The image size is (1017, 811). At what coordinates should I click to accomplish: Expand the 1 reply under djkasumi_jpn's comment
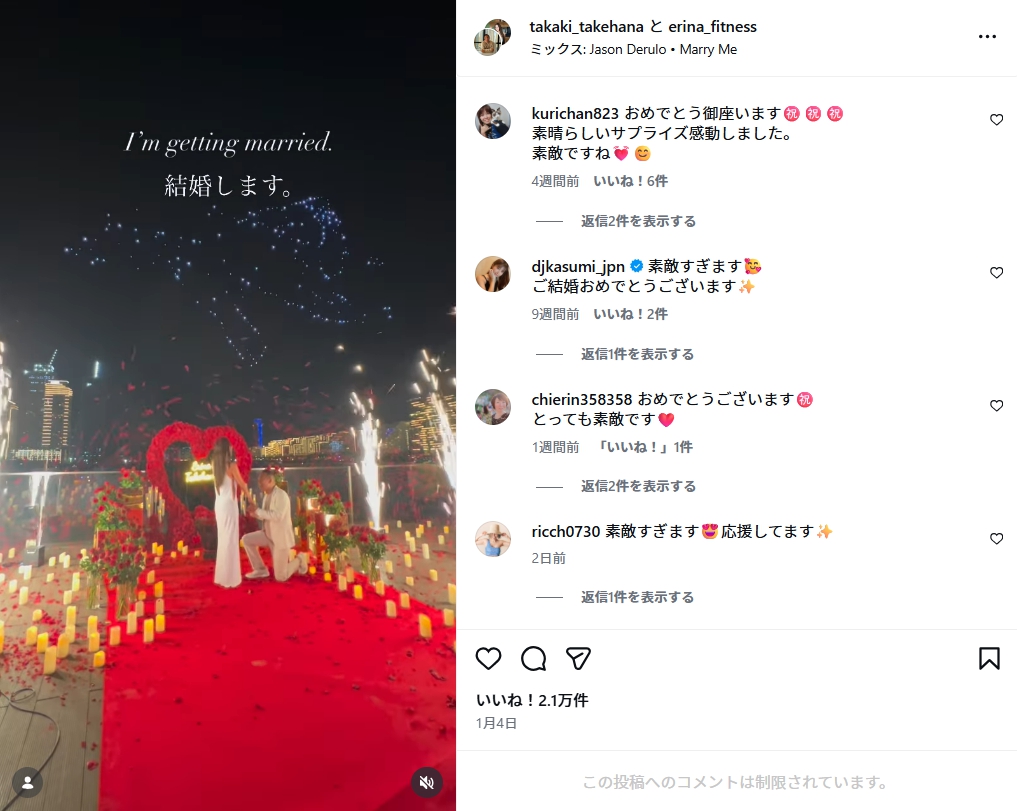638,354
